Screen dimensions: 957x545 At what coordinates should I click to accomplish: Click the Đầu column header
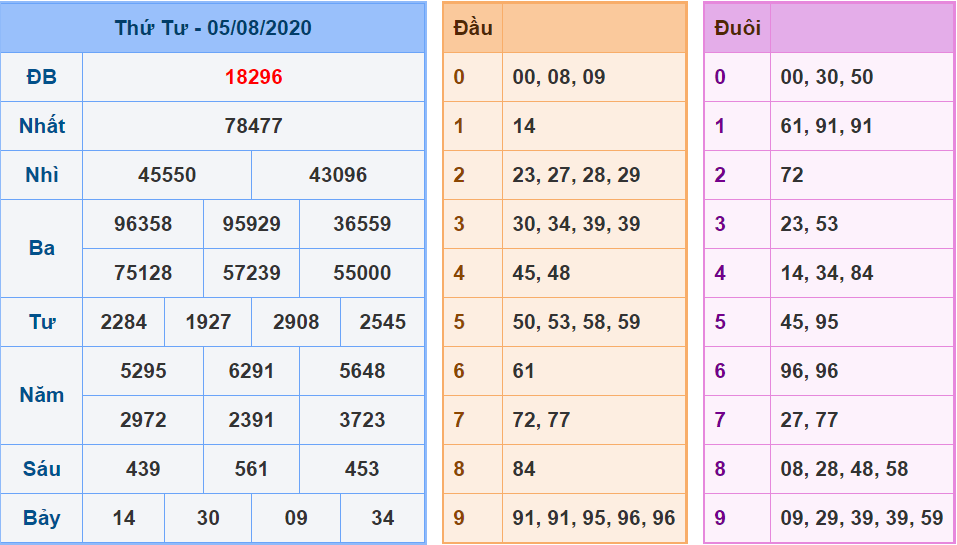(x=473, y=28)
